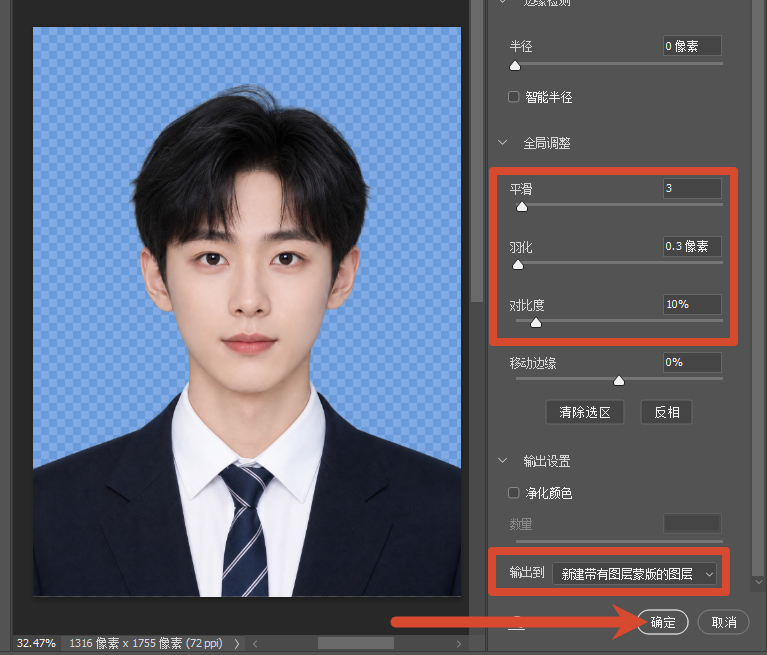Click the 平滑 label
The image size is (767, 655).
pos(521,189)
